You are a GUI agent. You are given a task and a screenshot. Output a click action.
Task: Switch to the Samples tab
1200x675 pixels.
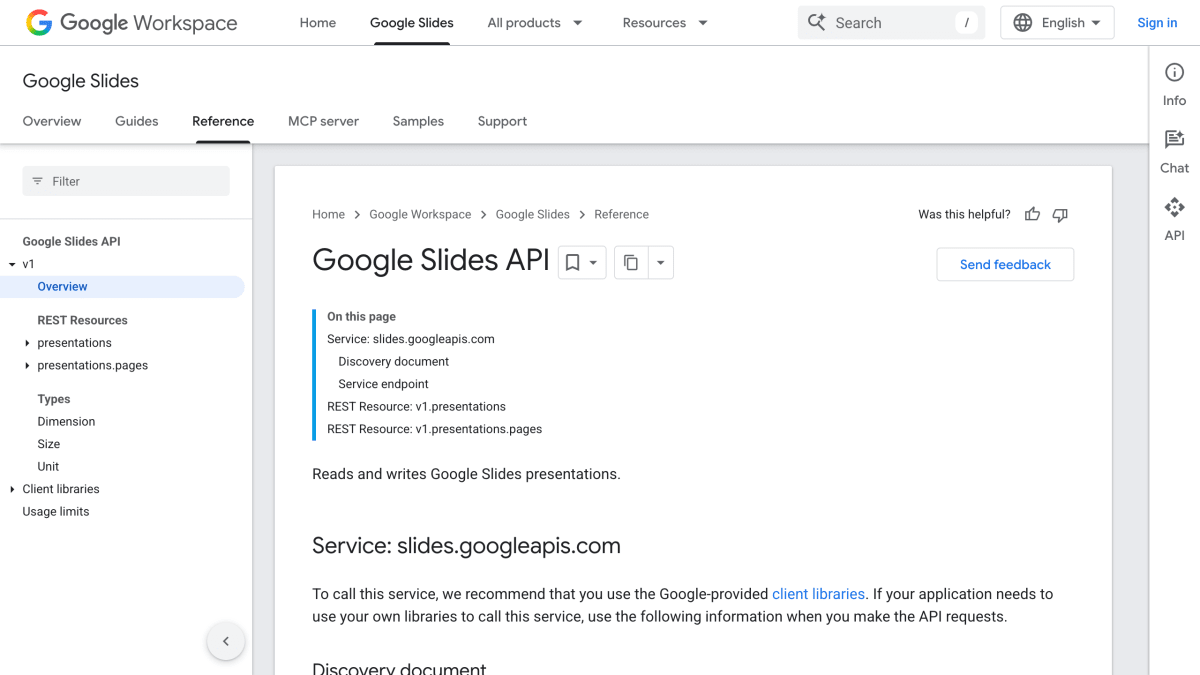coord(418,121)
